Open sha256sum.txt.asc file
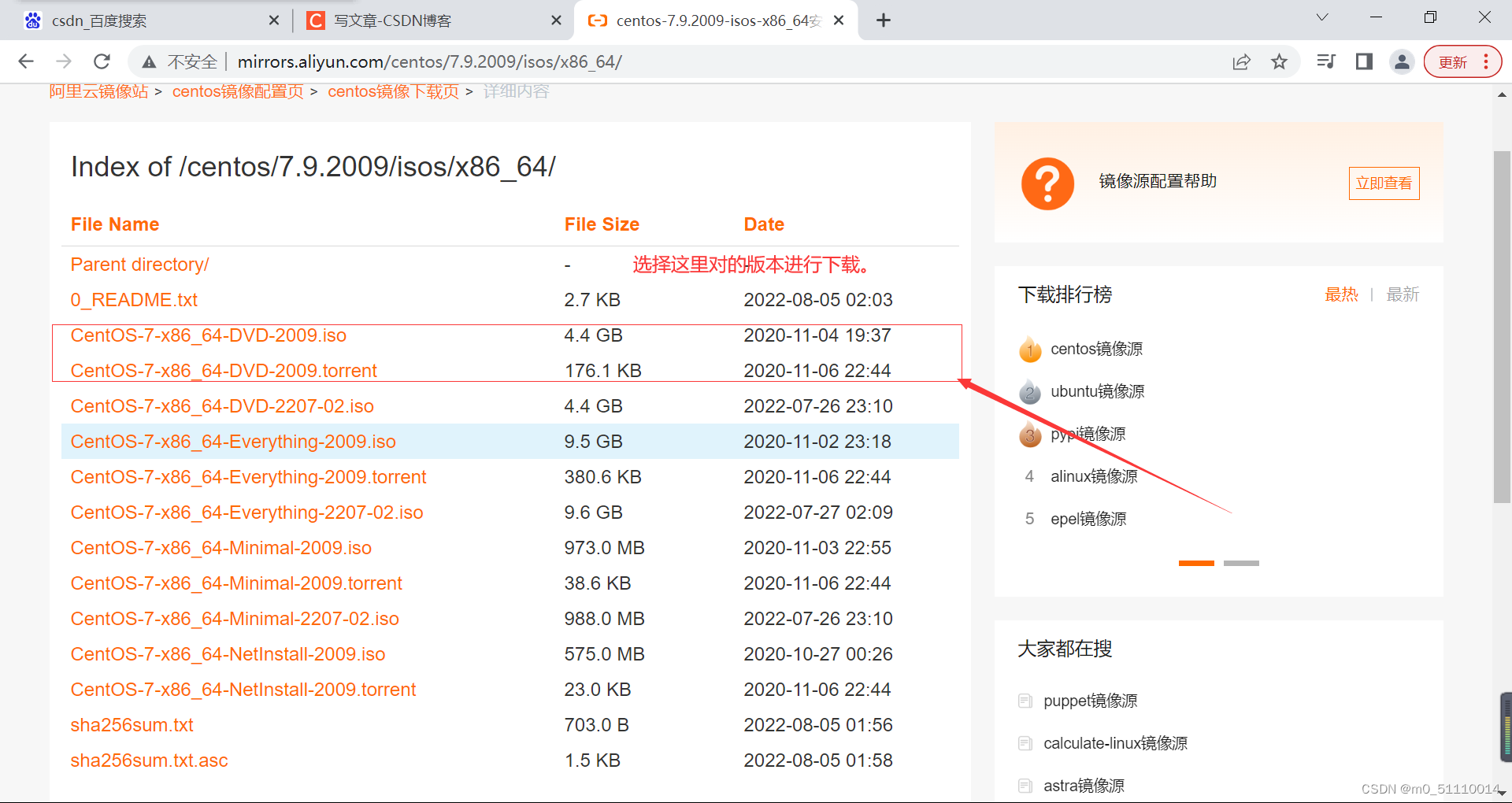 tap(149, 760)
